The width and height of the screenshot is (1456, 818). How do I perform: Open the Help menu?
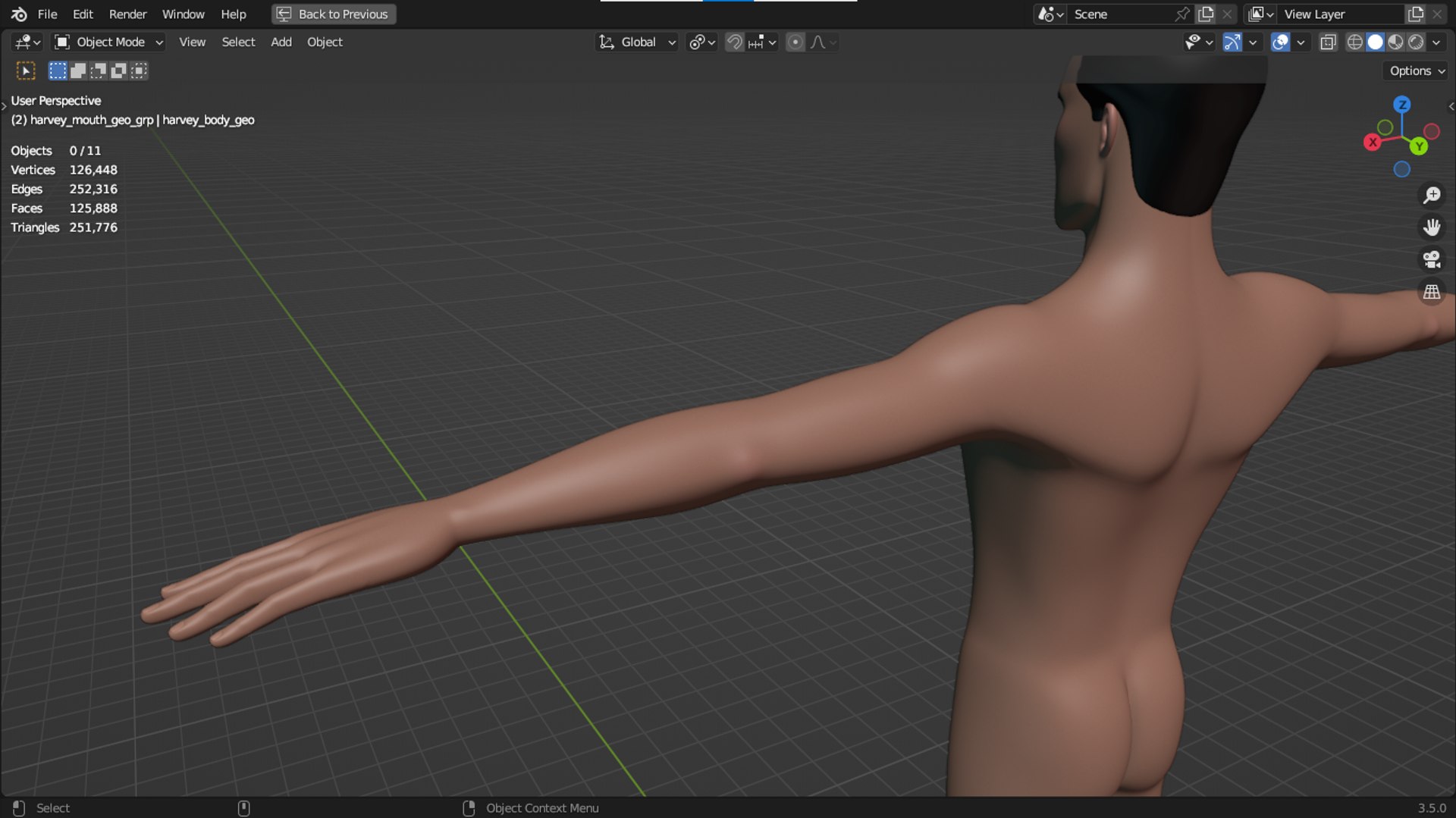click(233, 14)
